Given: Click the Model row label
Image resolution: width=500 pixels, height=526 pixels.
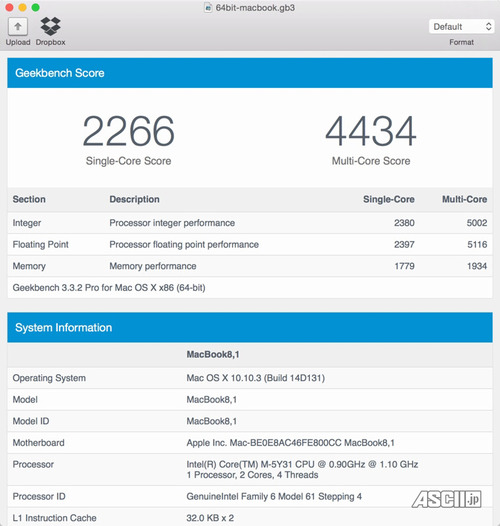Looking at the screenshot, I should pos(25,400).
